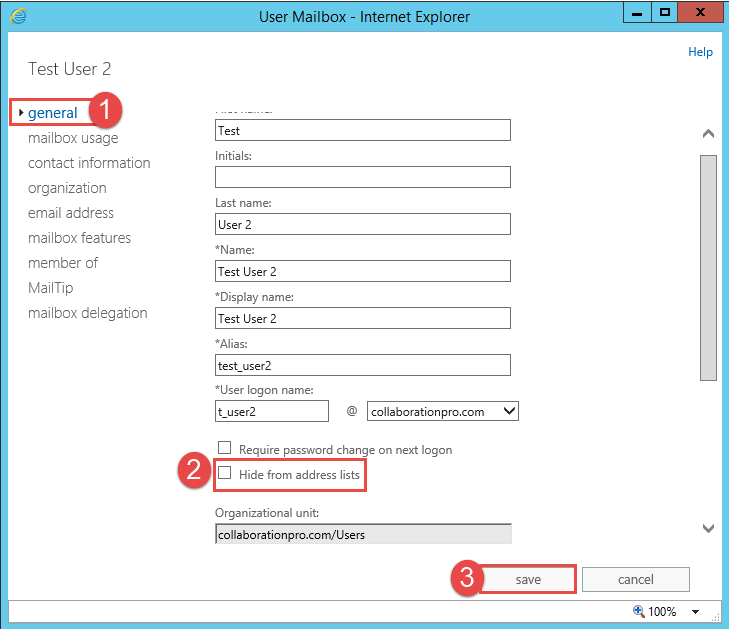Open the collaborationpro.com domain dropdown
Image resolution: width=729 pixels, height=629 pixels.
pyautogui.click(x=443, y=411)
